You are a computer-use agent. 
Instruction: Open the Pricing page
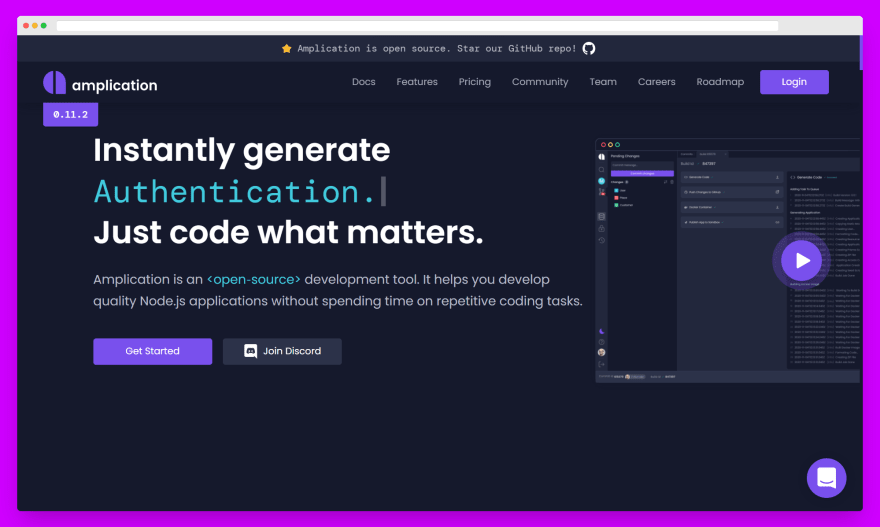pyautogui.click(x=475, y=82)
